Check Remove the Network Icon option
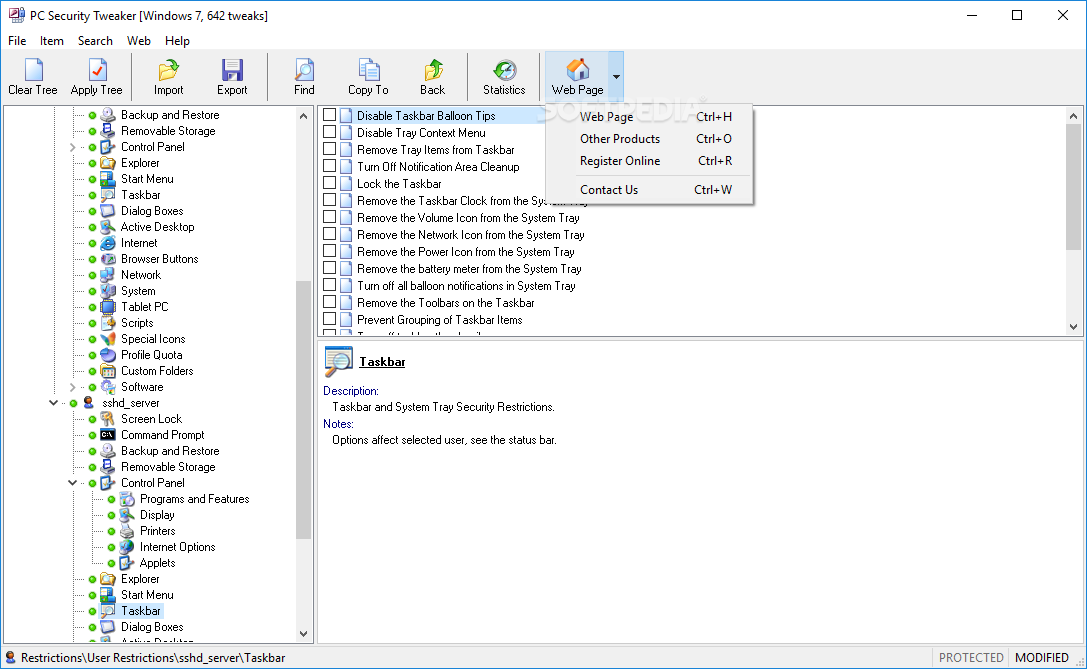The image size is (1087, 669). click(x=329, y=234)
